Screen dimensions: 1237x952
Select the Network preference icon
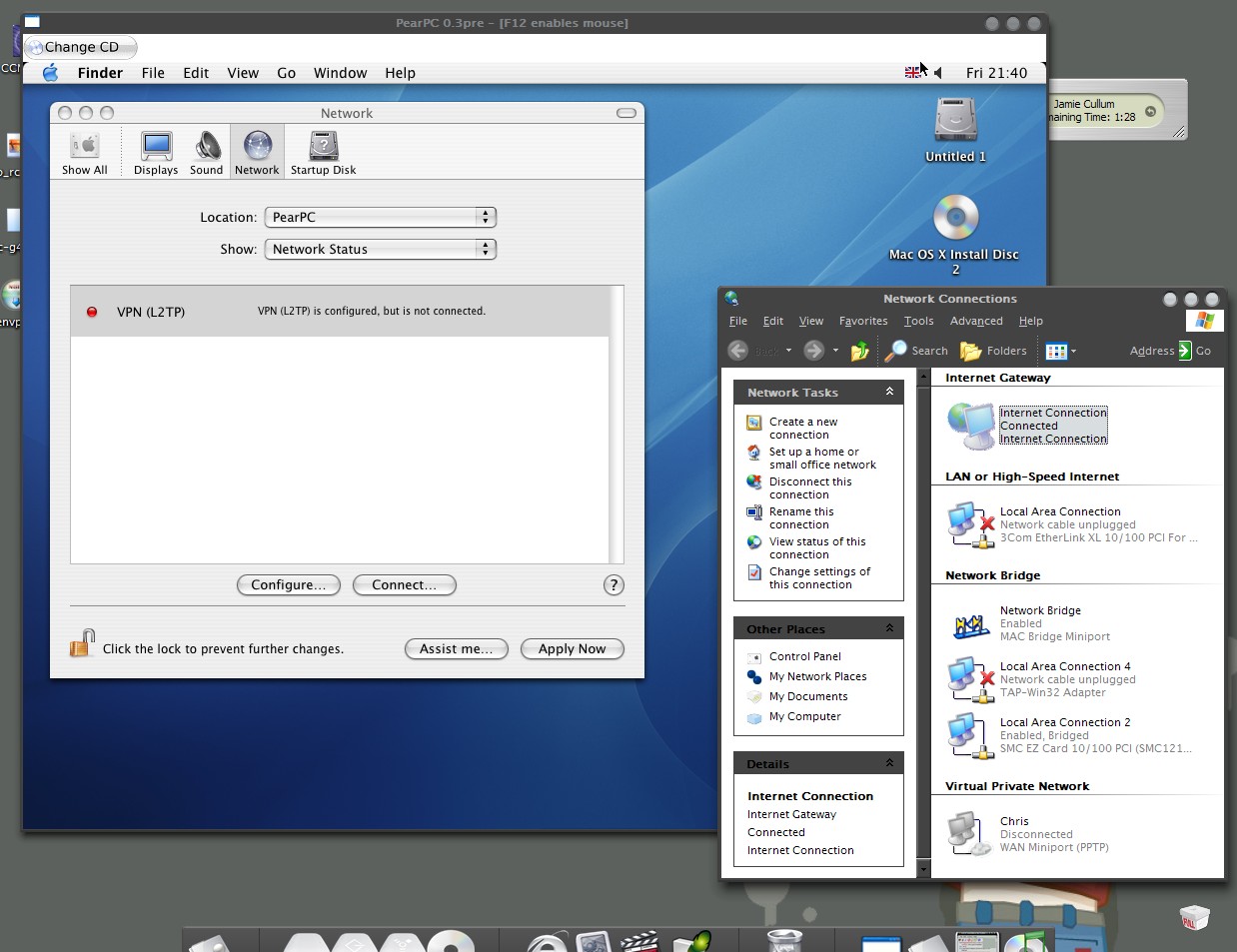point(257,153)
